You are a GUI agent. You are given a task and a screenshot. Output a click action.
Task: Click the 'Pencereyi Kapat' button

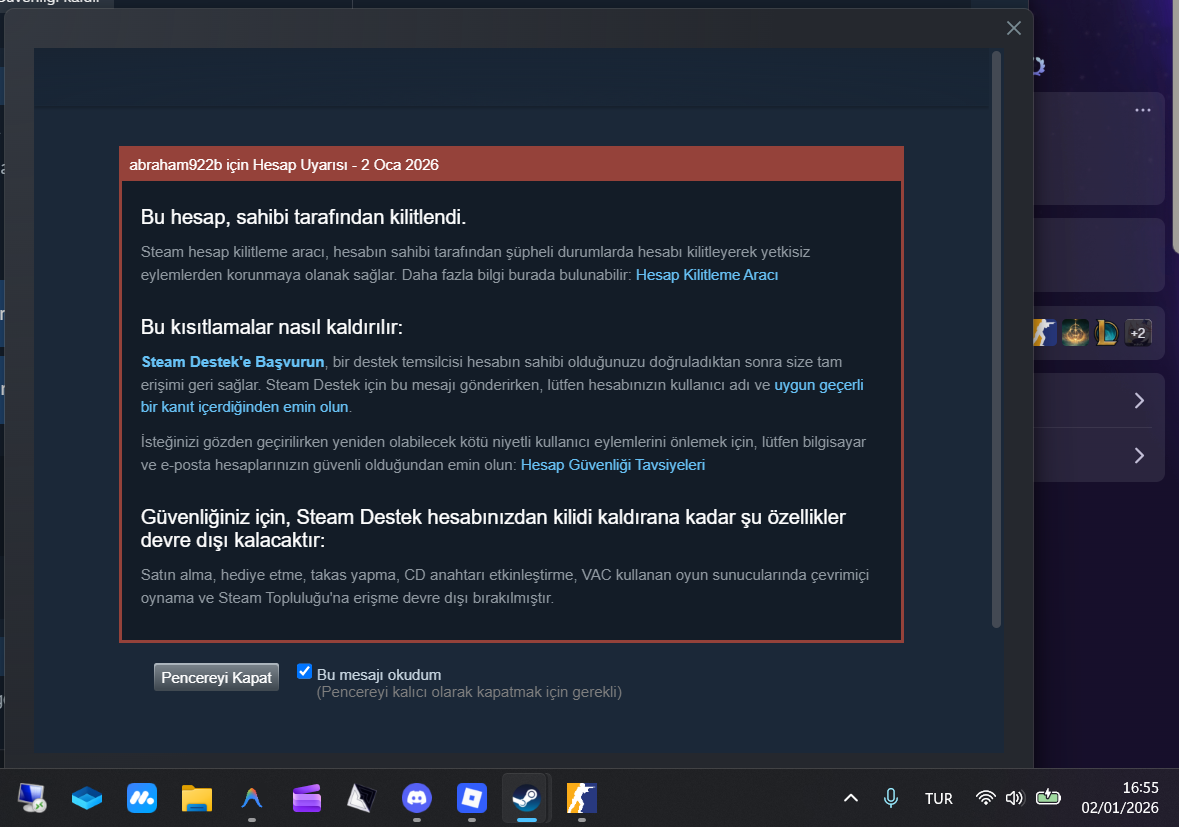[x=217, y=677]
